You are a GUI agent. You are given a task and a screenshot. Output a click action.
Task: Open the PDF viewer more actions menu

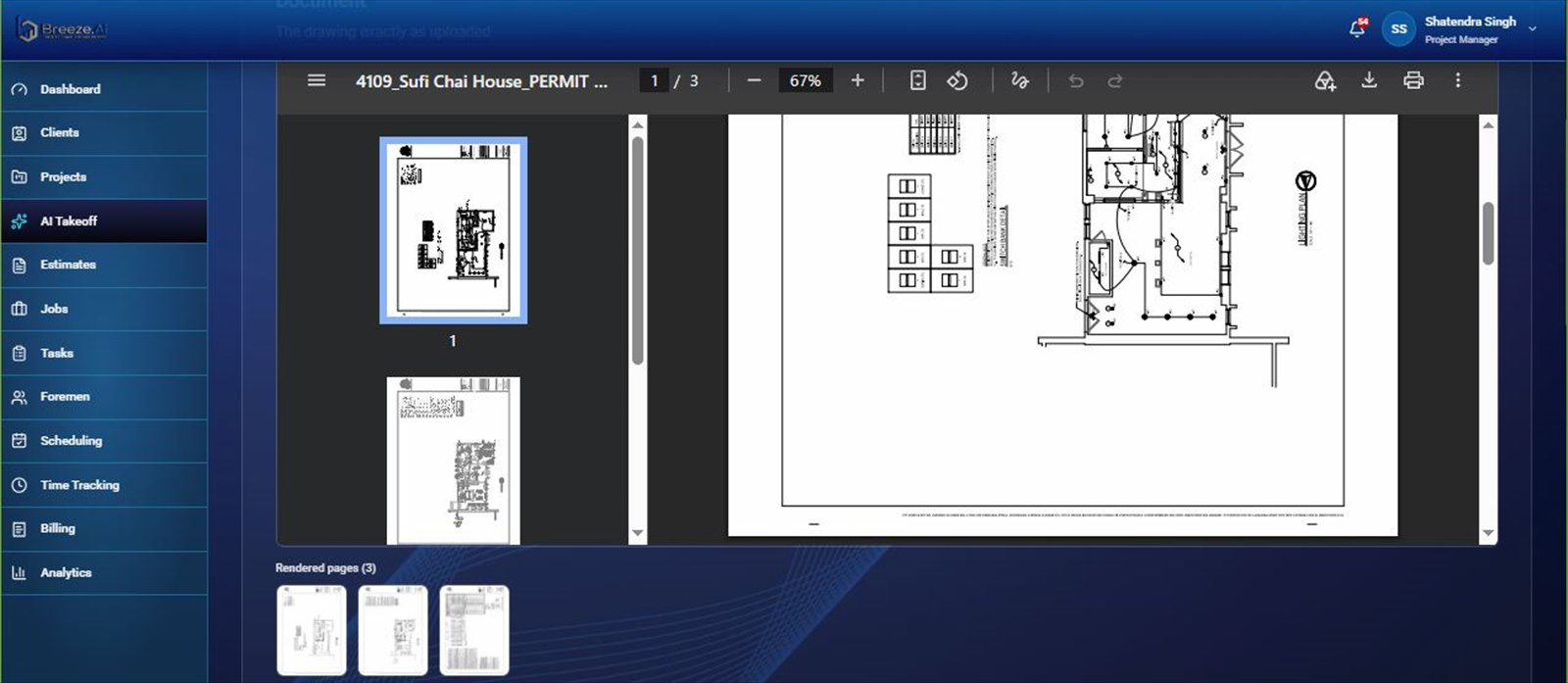[1457, 80]
